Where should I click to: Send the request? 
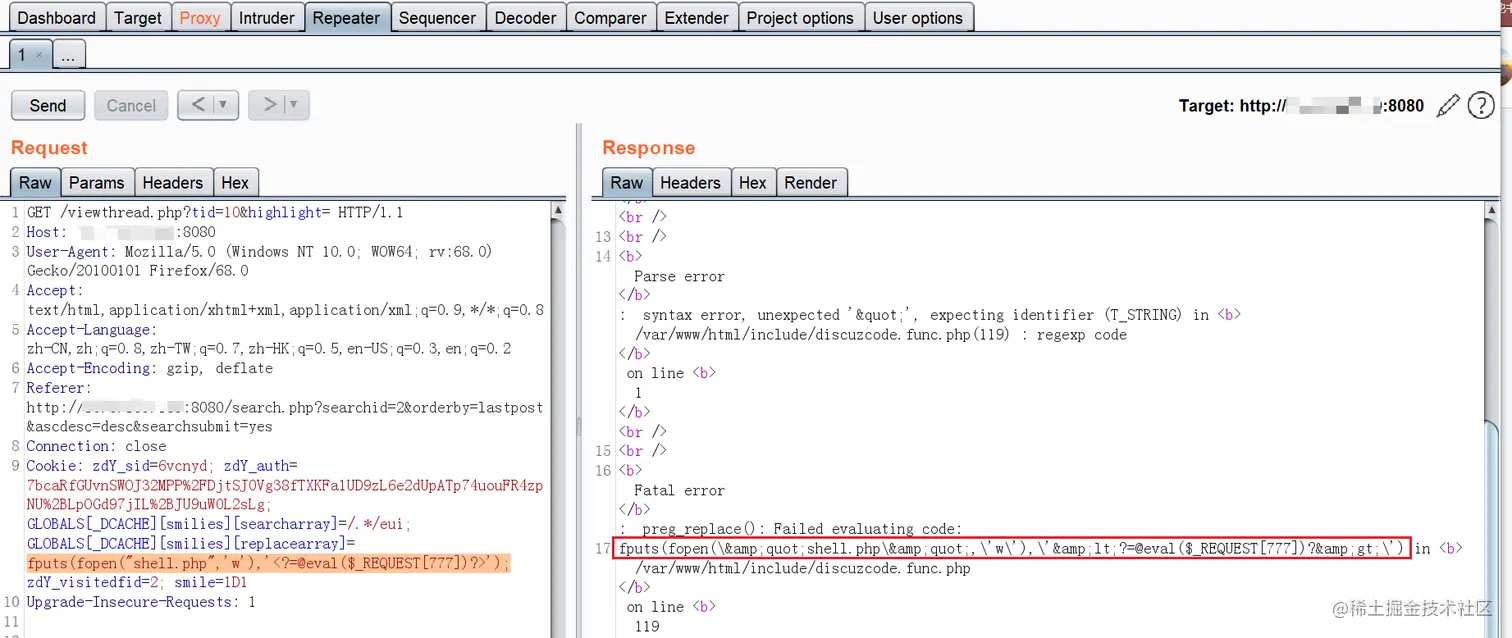pos(48,105)
